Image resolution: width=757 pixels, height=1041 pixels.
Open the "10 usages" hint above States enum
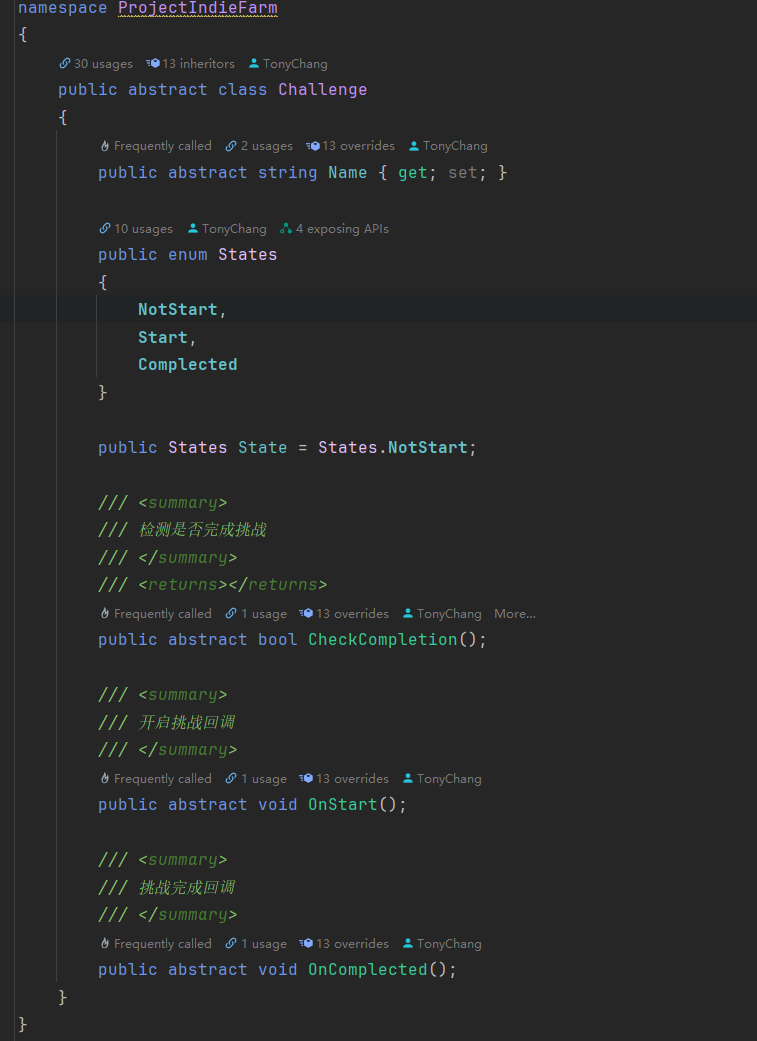(143, 229)
